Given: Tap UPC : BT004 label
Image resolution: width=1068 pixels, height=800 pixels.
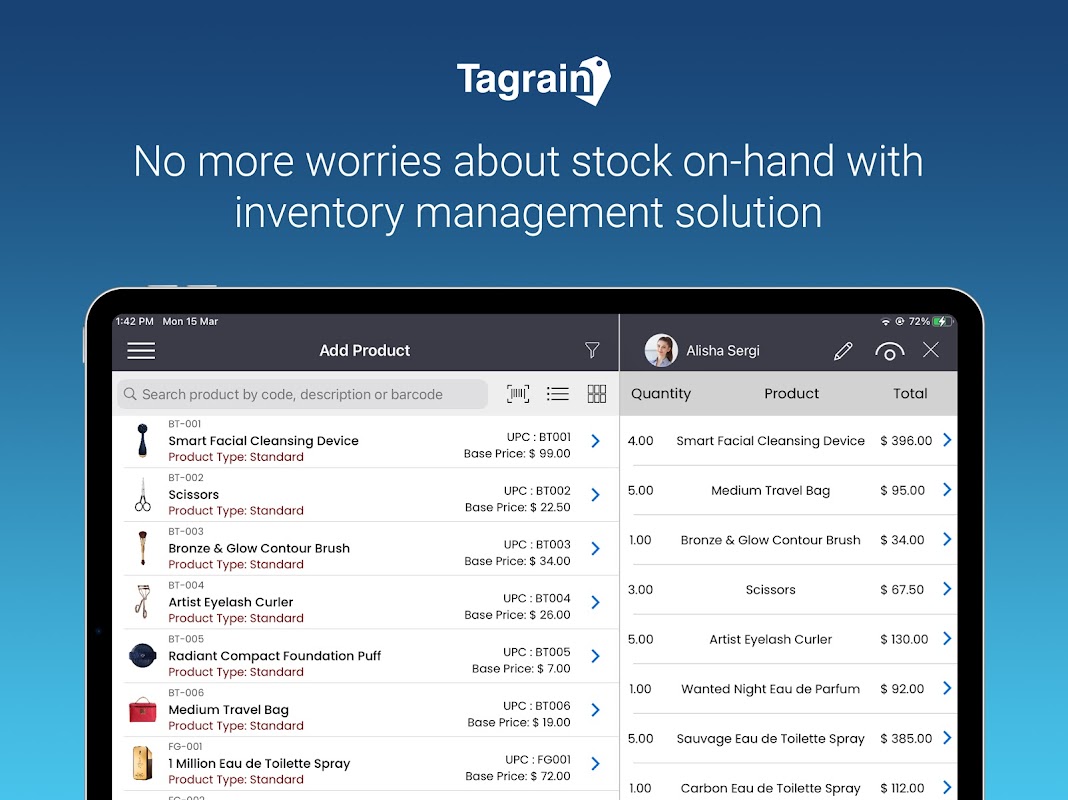Looking at the screenshot, I should pyautogui.click(x=537, y=598).
